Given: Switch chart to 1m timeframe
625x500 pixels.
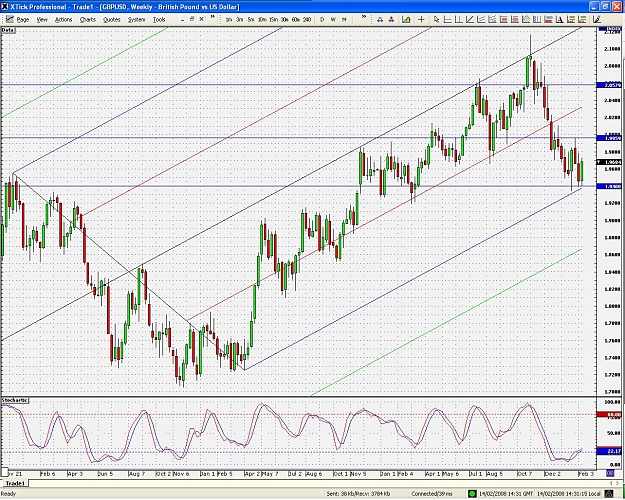Looking at the screenshot, I should coord(228,19).
